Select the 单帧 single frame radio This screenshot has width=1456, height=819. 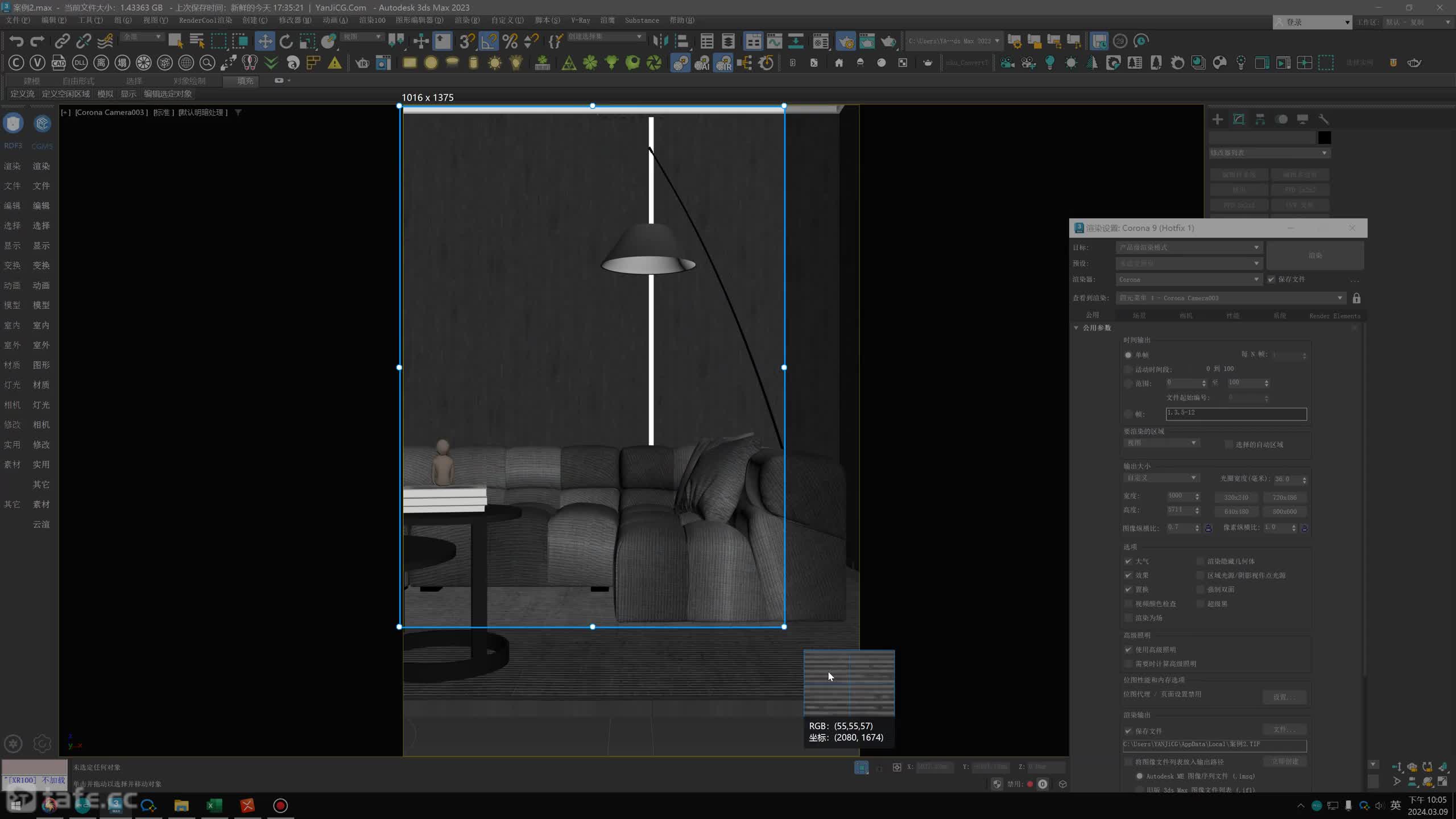click(1128, 355)
